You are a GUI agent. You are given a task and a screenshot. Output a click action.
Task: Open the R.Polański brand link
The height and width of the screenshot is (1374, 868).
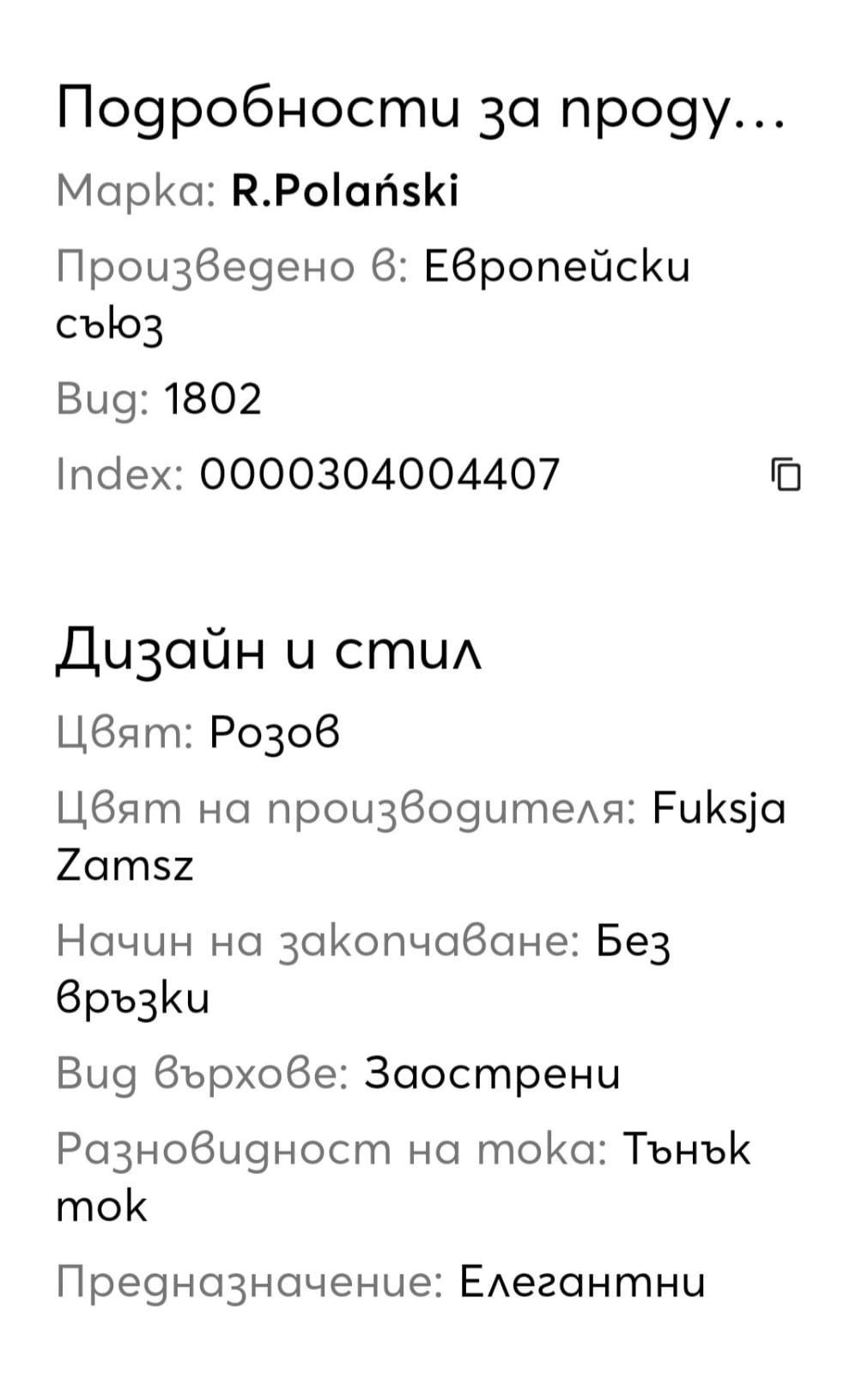tap(345, 191)
